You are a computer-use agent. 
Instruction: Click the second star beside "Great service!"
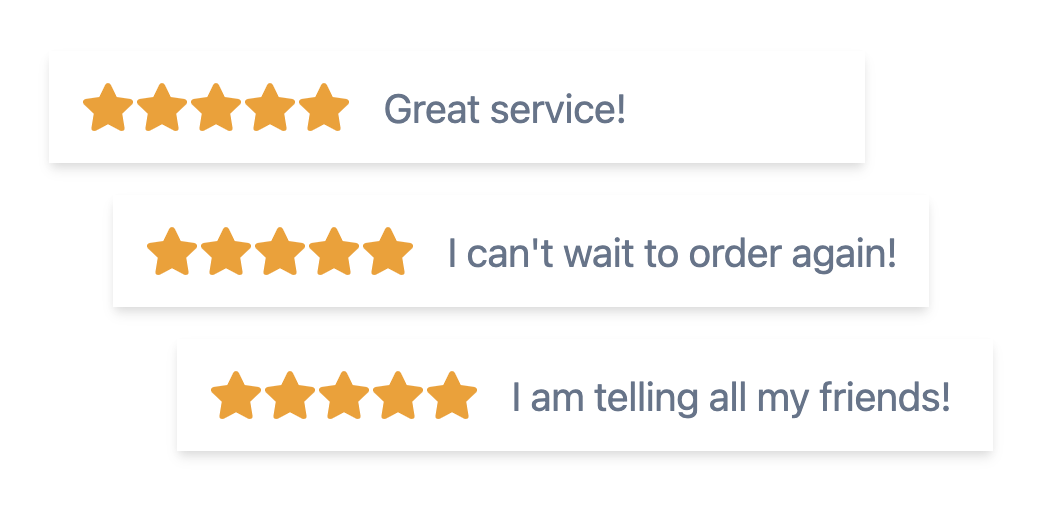click(x=162, y=108)
